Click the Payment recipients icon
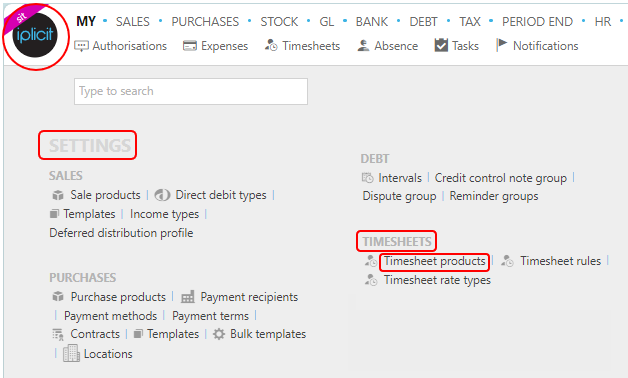This screenshot has width=628, height=378. pyautogui.click(x=188, y=297)
